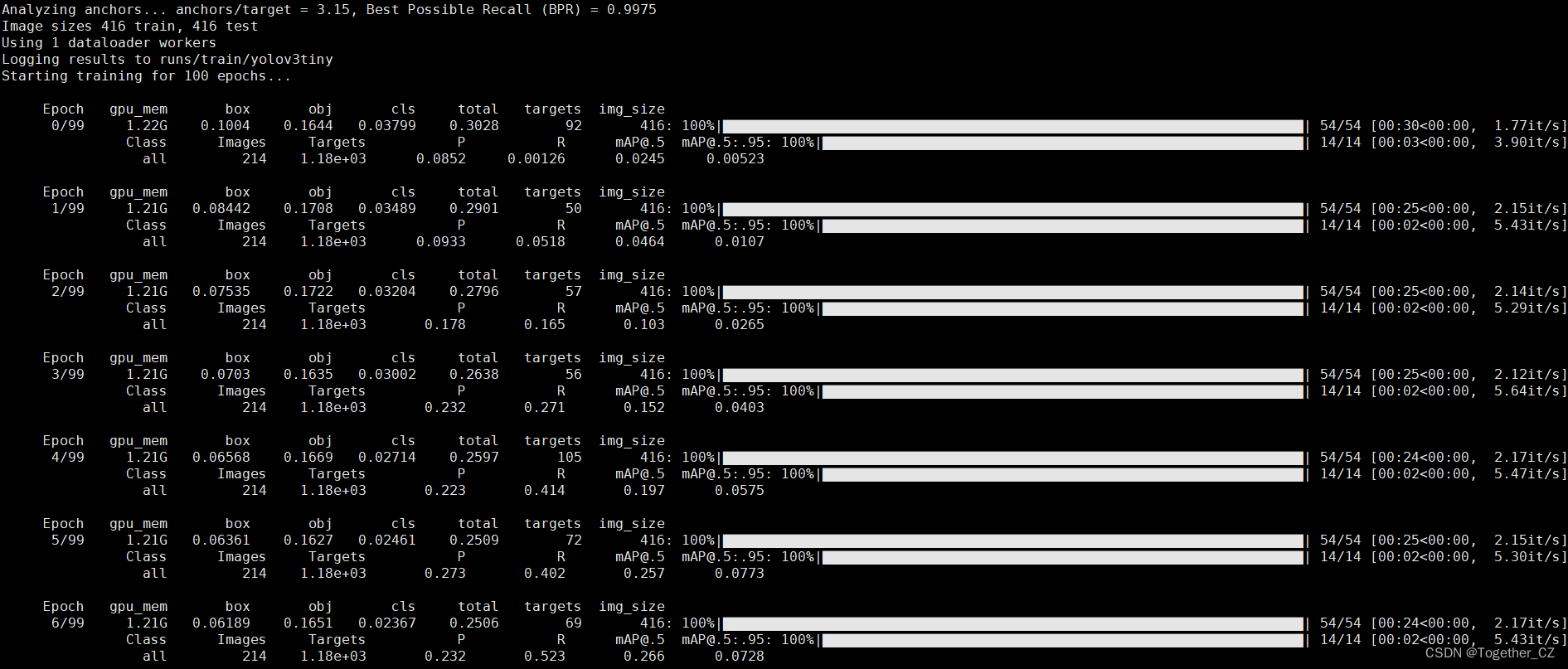
Task: Click the epoch label '4/99'
Action: (68, 458)
